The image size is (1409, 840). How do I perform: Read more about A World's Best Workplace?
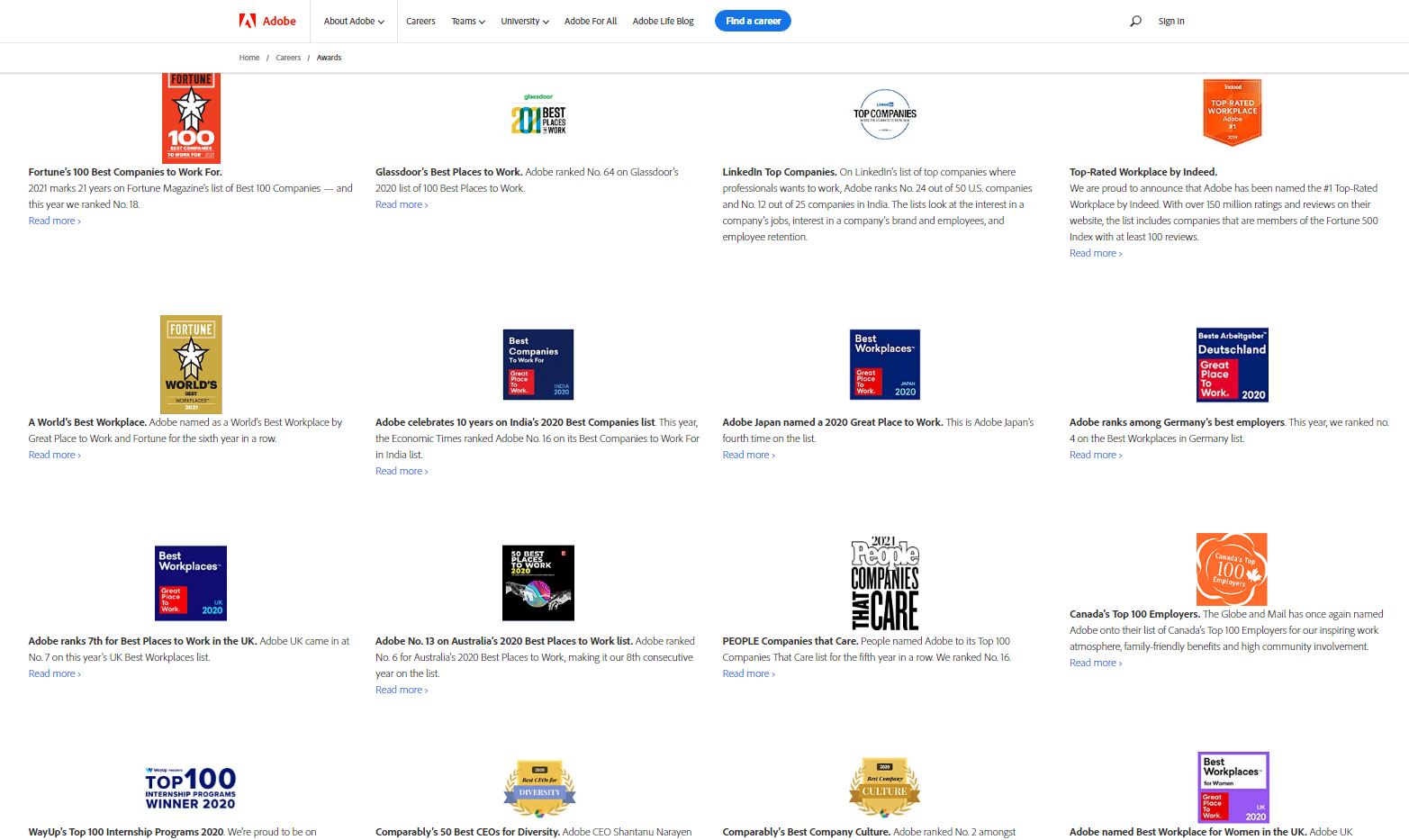click(55, 455)
